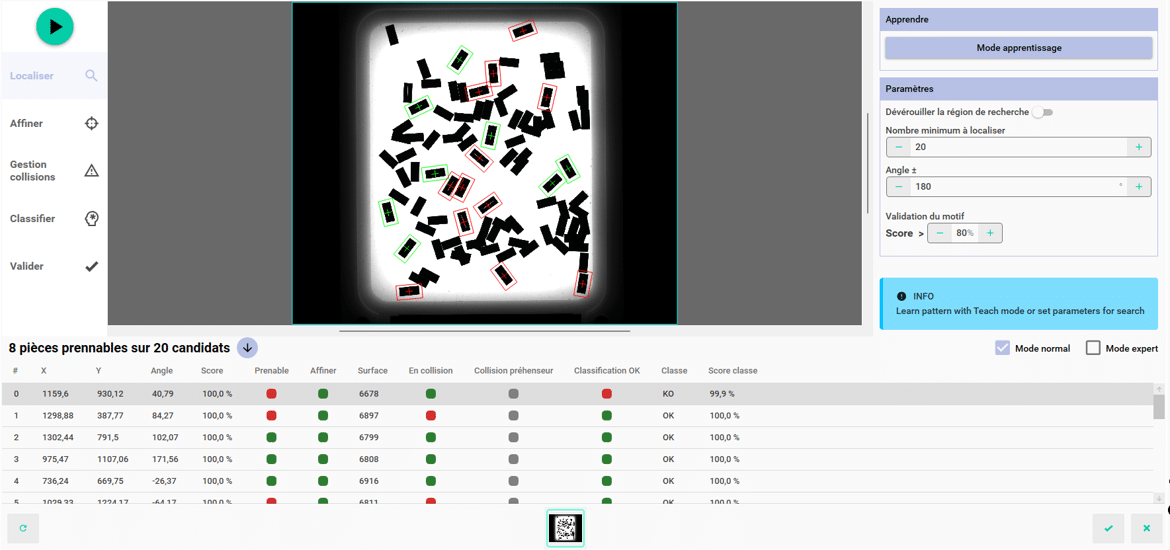
Task: Expand candidates list with round arrow button
Action: pyautogui.click(x=247, y=348)
